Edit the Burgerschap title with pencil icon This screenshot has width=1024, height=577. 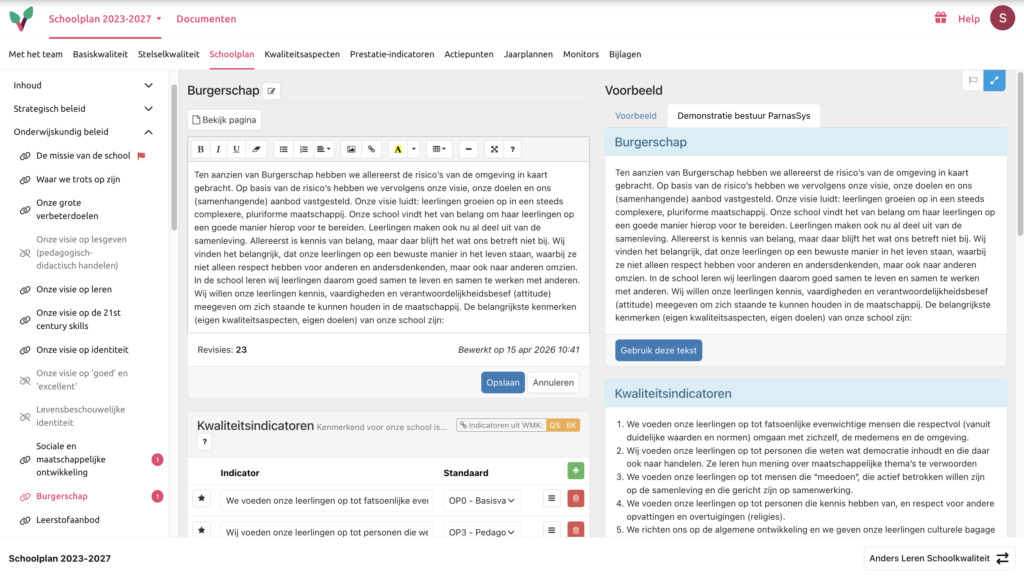[272, 91]
